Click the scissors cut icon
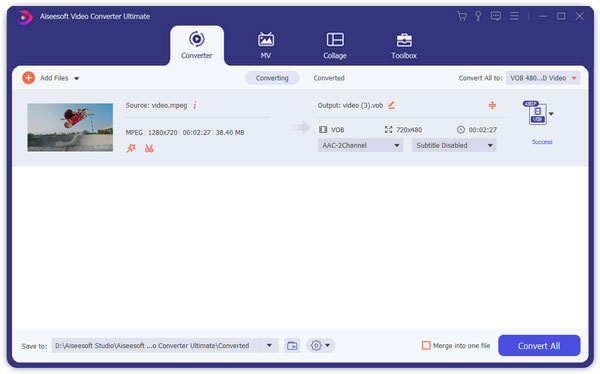The height and width of the screenshot is (374, 600). (149, 148)
